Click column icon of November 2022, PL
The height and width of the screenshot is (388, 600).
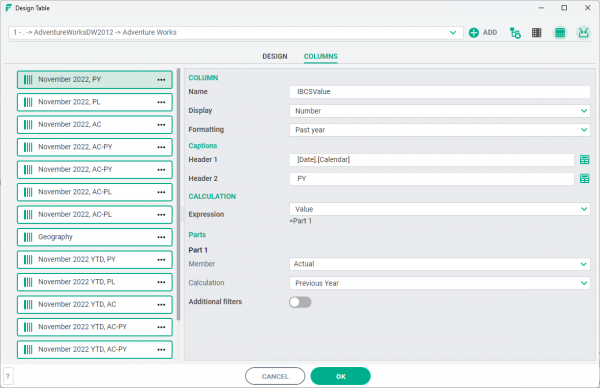pos(28,102)
